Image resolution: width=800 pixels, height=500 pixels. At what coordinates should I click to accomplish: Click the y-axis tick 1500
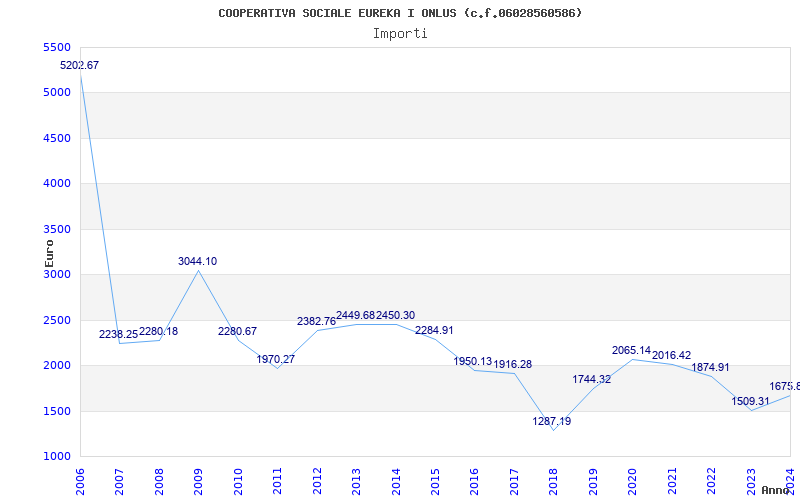pyautogui.click(x=57, y=411)
